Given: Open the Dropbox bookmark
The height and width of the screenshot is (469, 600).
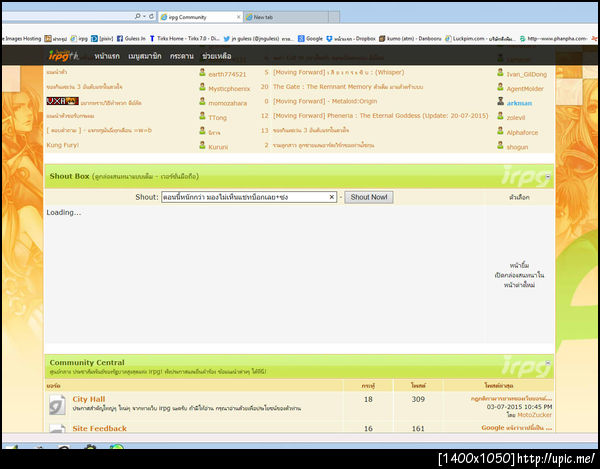Looking at the screenshot, I should [x=351, y=39].
